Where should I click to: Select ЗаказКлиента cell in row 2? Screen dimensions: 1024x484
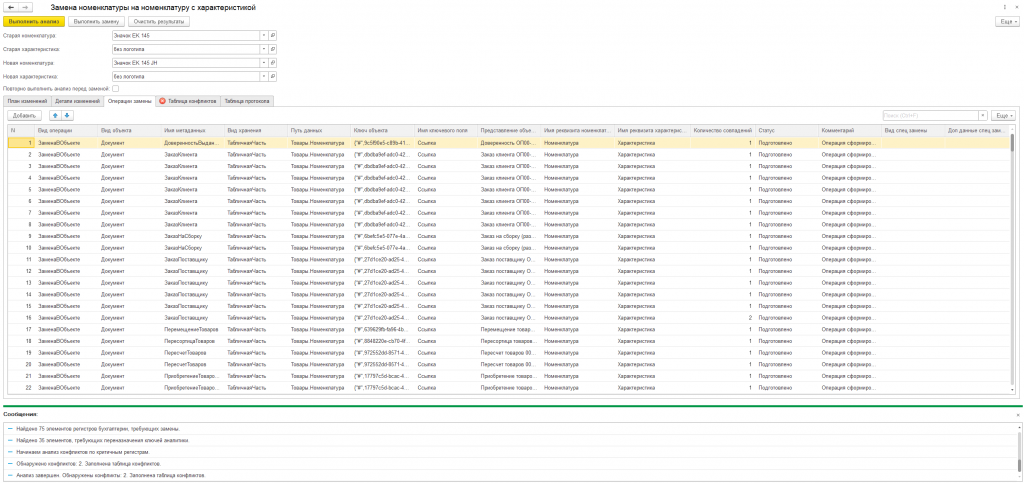(x=192, y=153)
